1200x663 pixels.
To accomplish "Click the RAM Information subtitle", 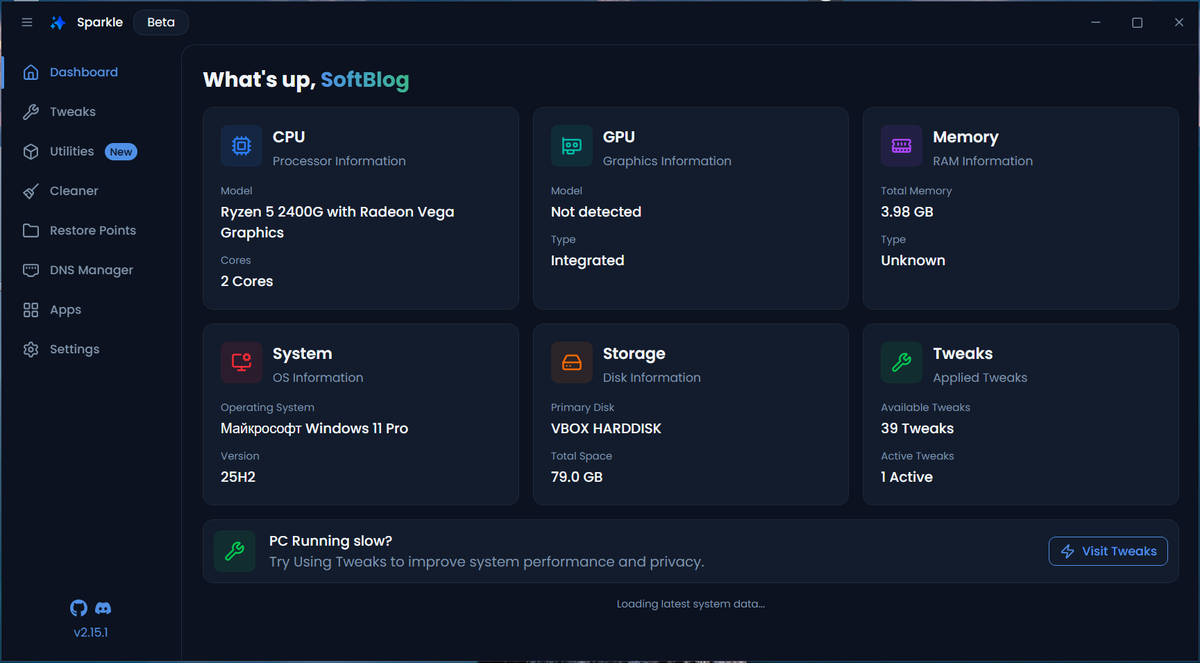I will click(x=983, y=161).
